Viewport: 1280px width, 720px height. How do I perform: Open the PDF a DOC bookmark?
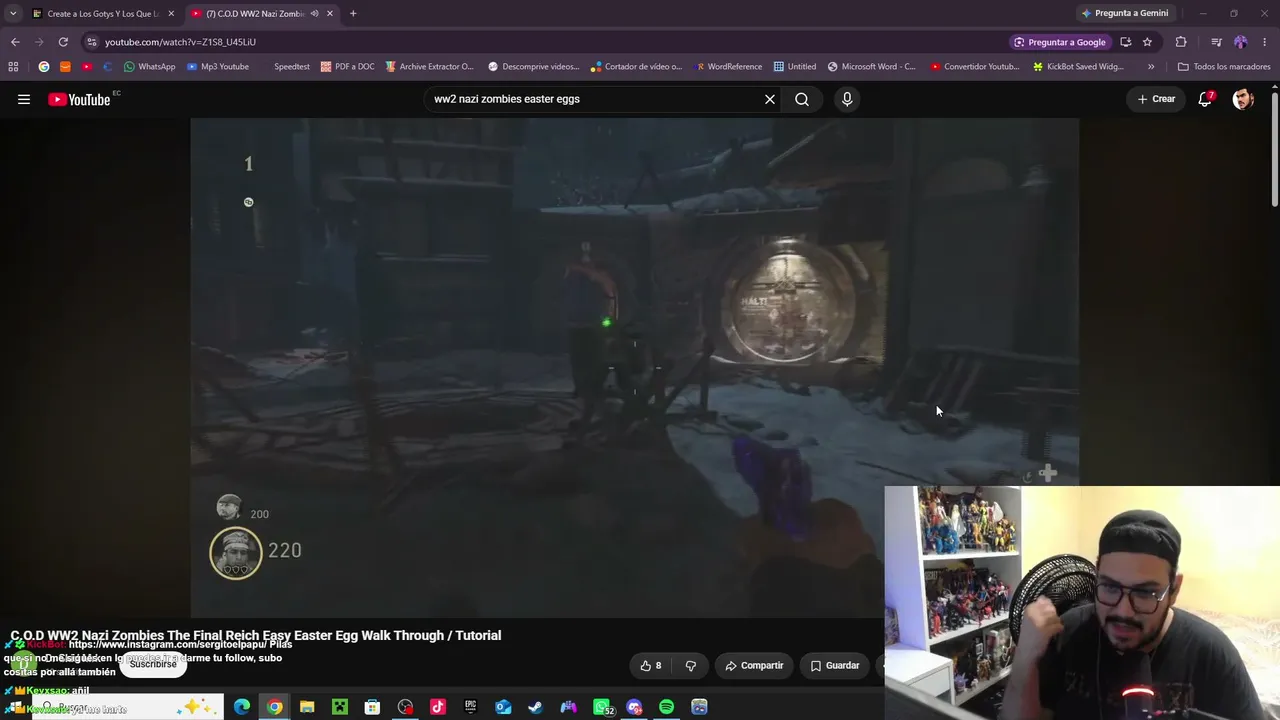click(x=347, y=67)
